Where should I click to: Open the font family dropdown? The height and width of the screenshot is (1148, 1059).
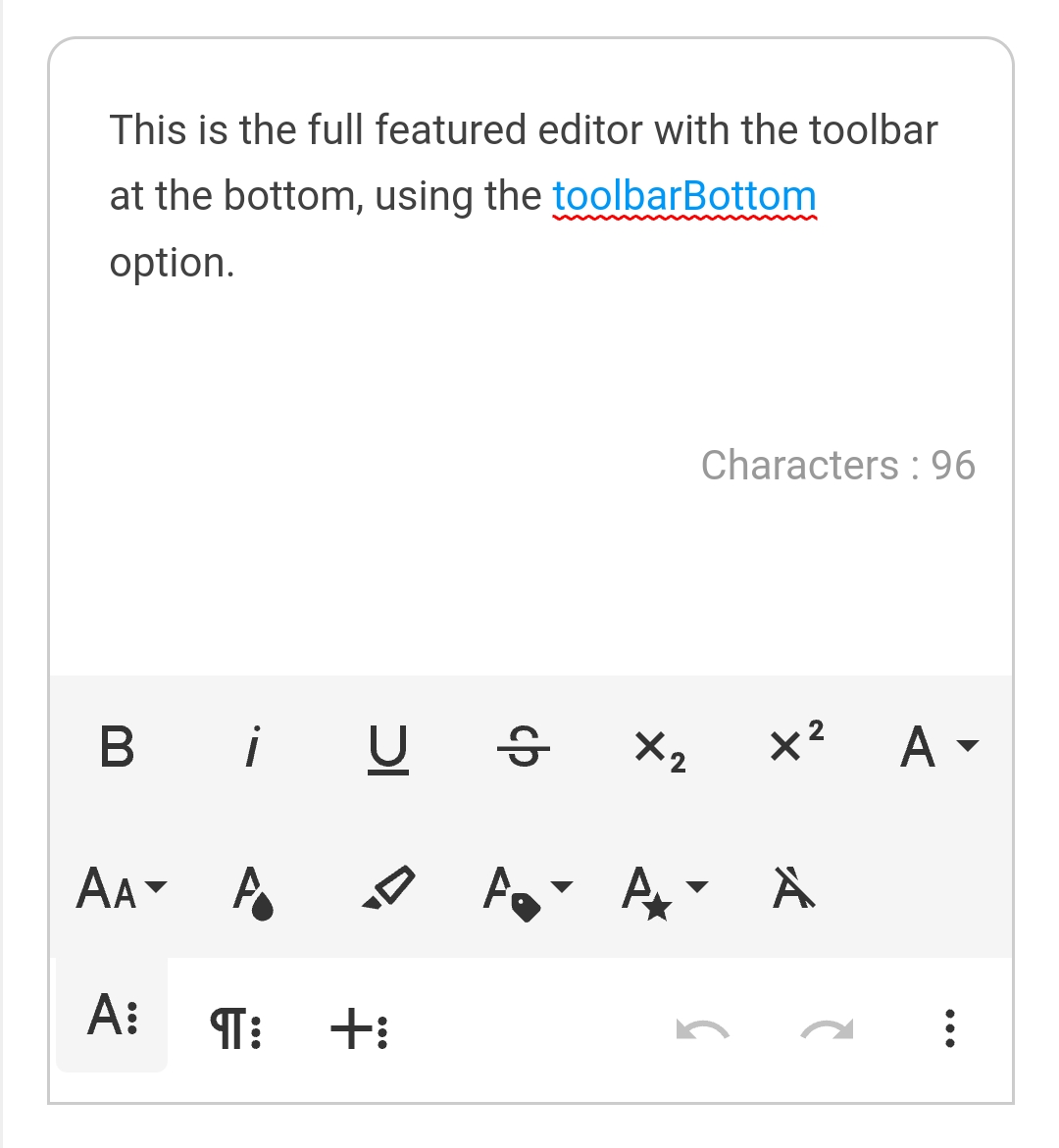coord(937,747)
